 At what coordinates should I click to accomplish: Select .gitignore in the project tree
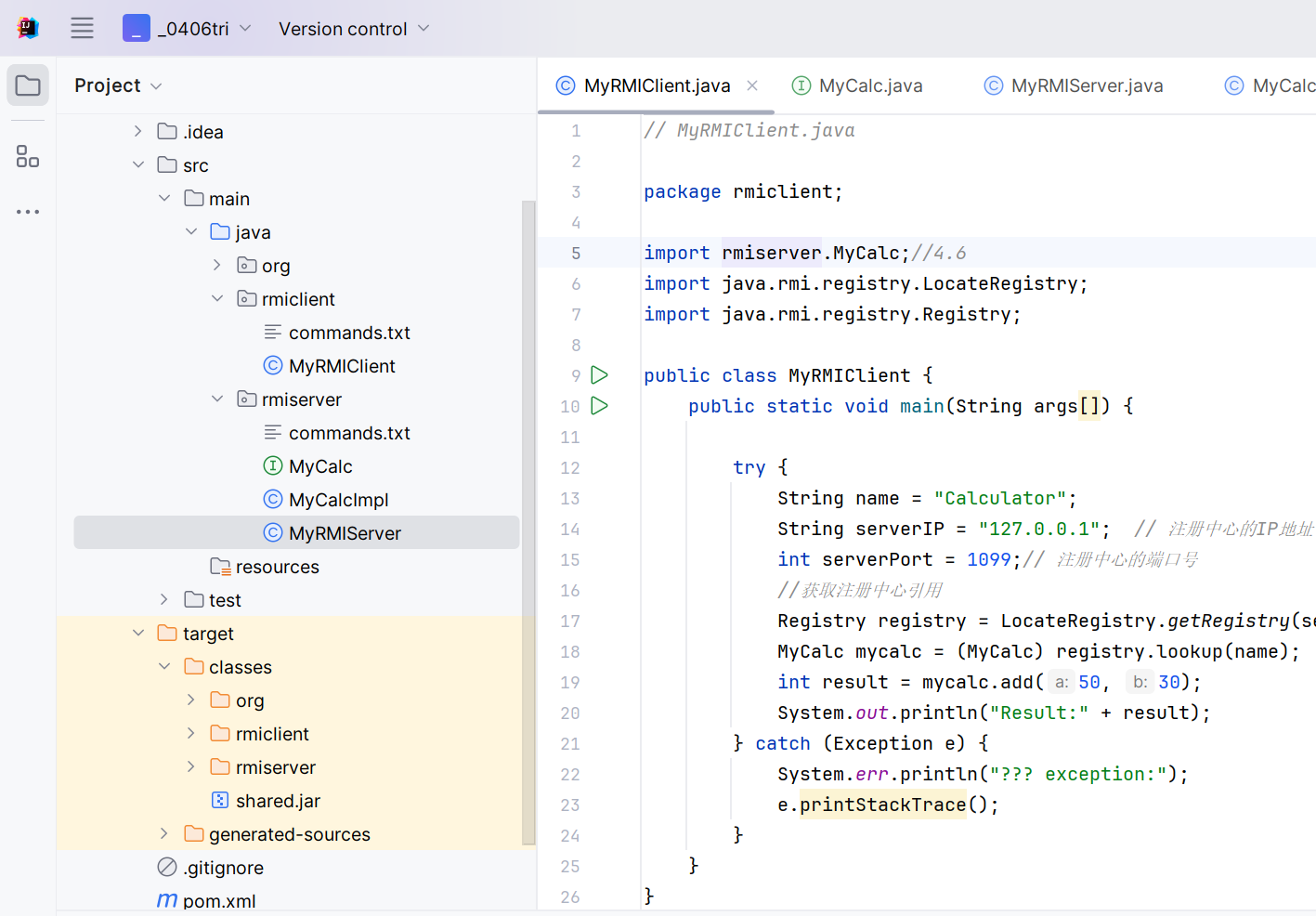223,868
